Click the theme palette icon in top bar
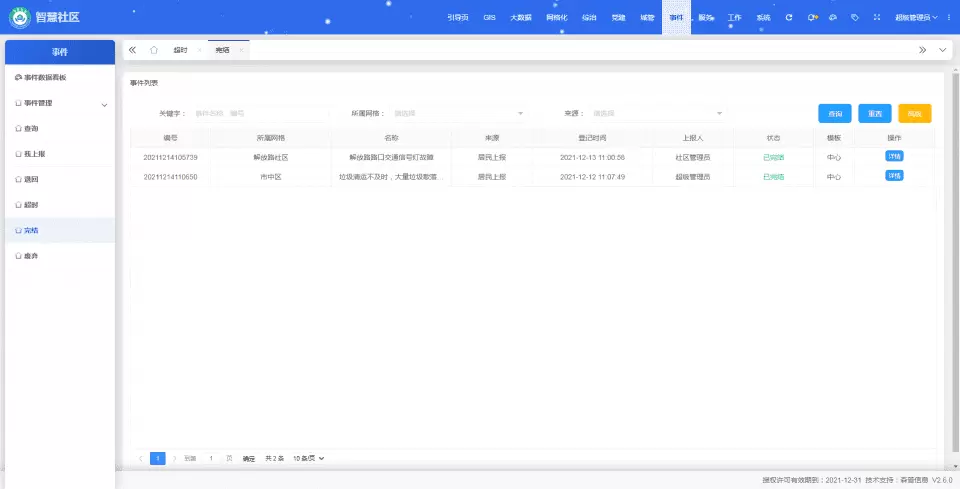 click(833, 18)
